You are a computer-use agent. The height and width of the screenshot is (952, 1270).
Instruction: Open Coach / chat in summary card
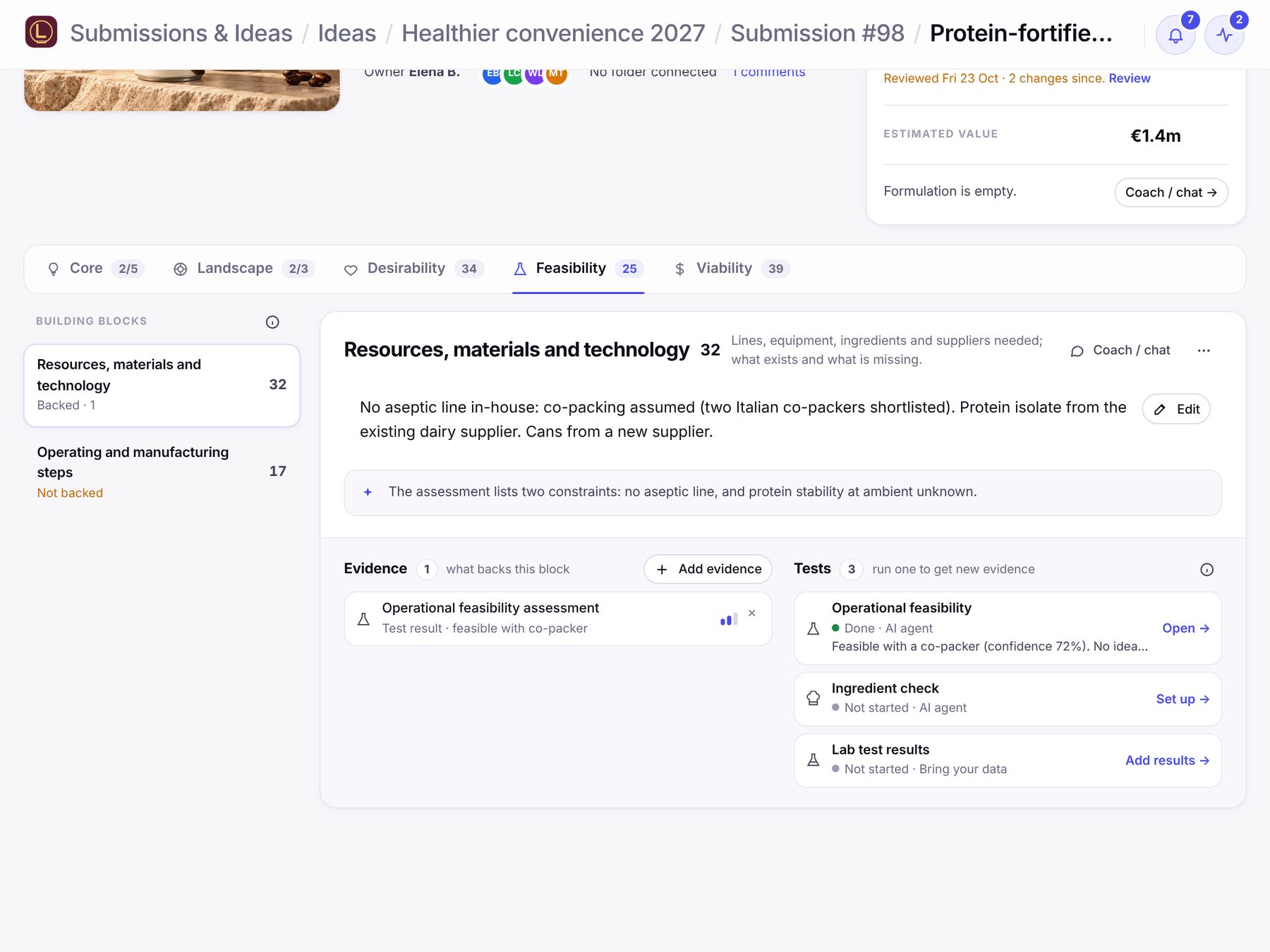click(1171, 193)
